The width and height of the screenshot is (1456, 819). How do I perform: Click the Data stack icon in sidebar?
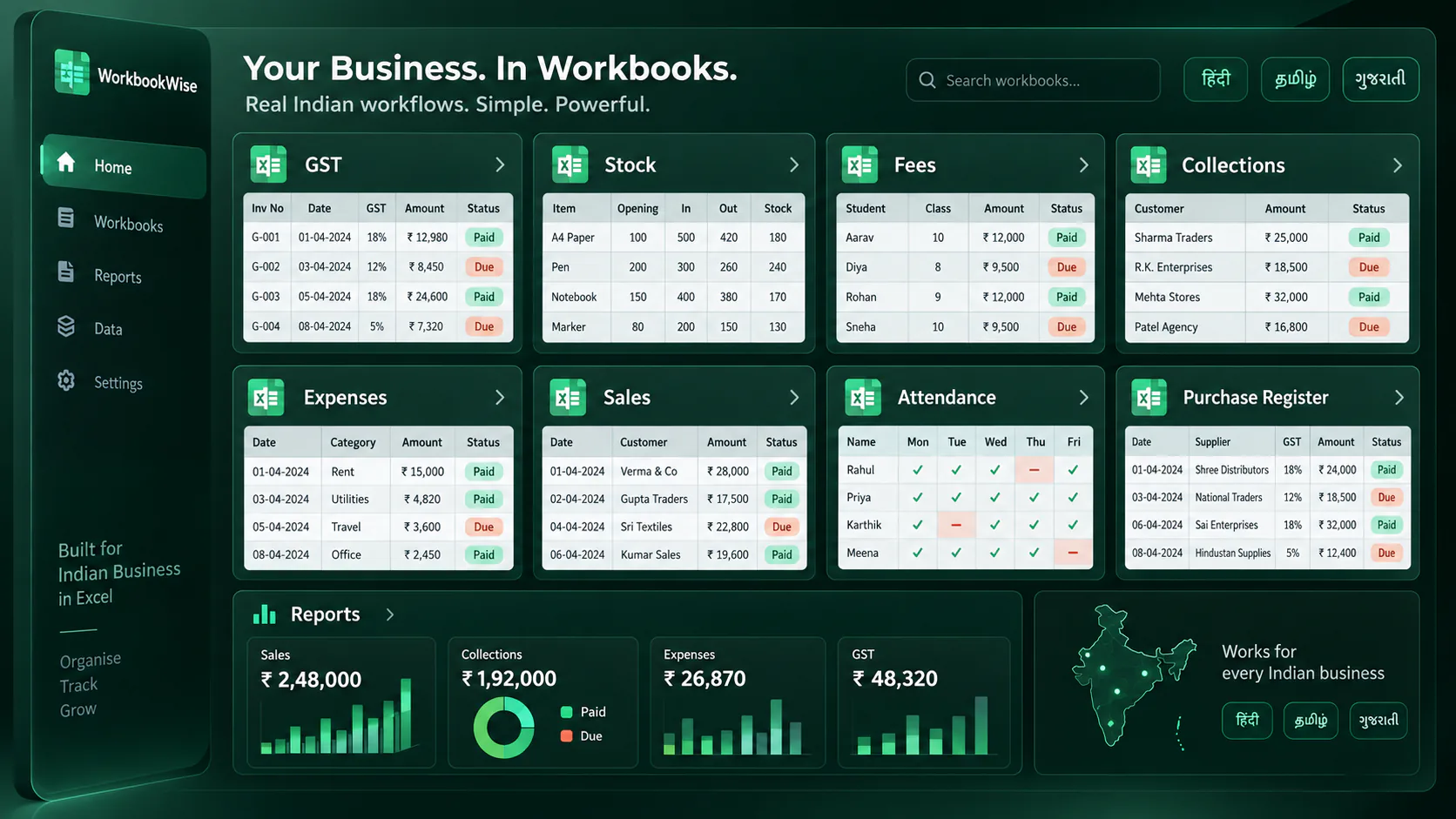pyautogui.click(x=66, y=326)
